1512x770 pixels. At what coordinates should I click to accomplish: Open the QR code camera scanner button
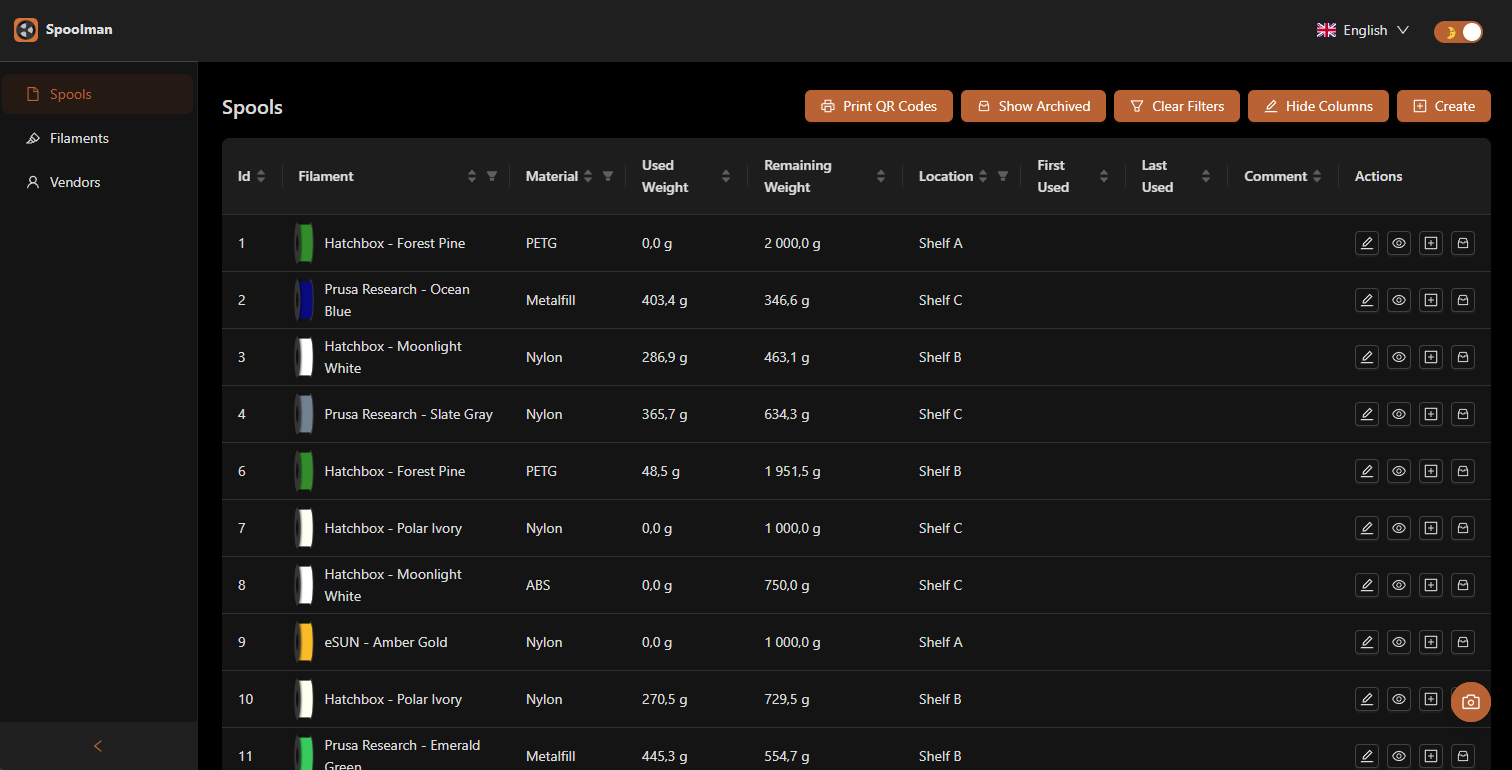coord(1471,701)
